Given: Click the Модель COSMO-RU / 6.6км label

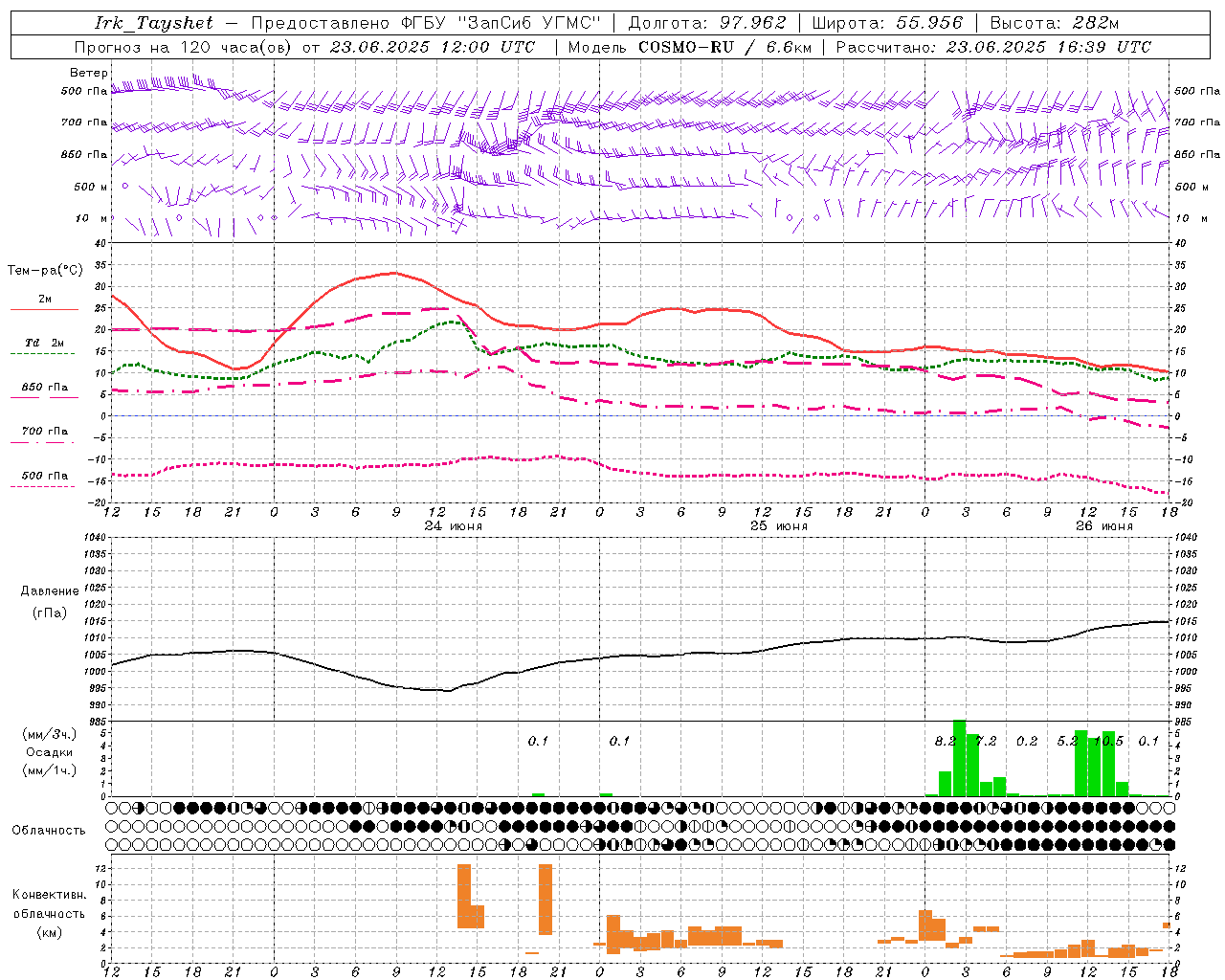Looking at the screenshot, I should [690, 47].
